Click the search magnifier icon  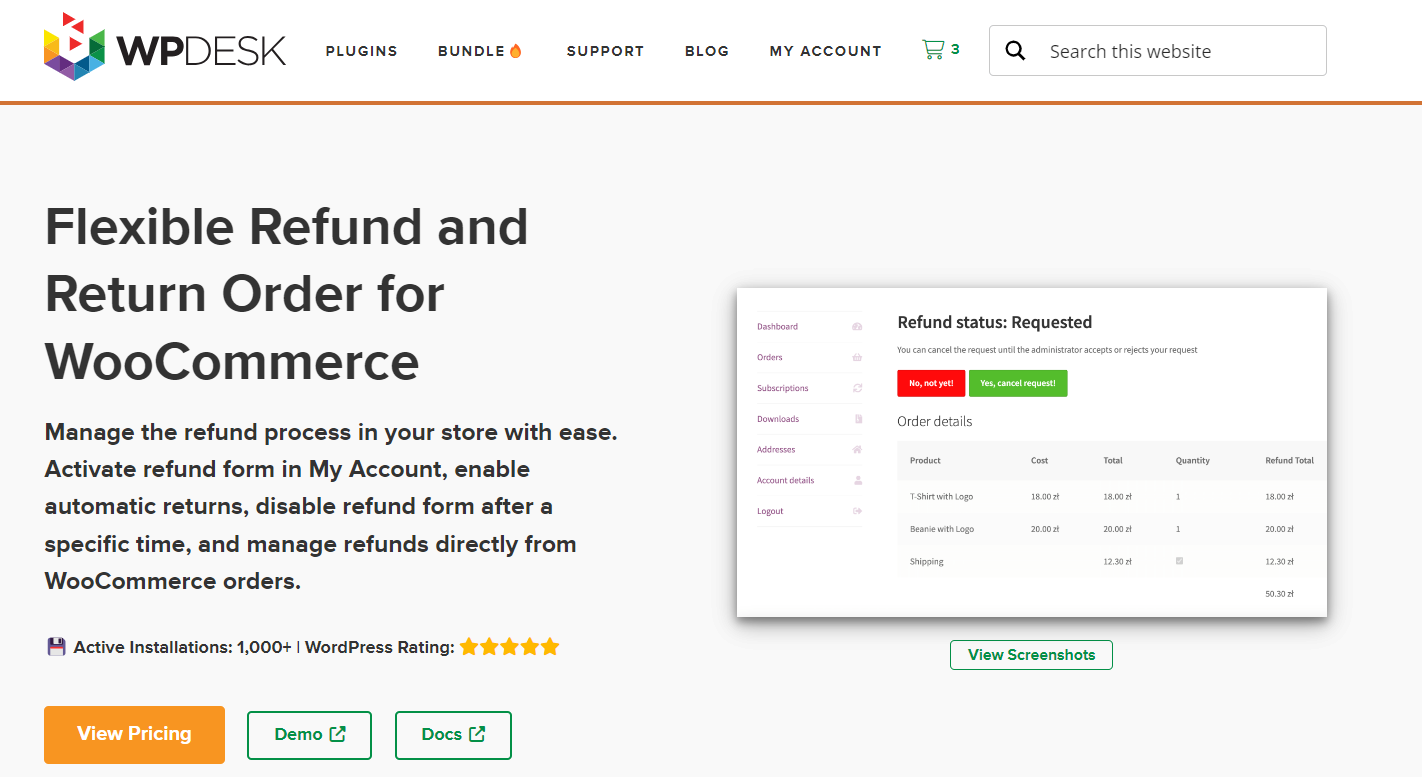point(1015,51)
